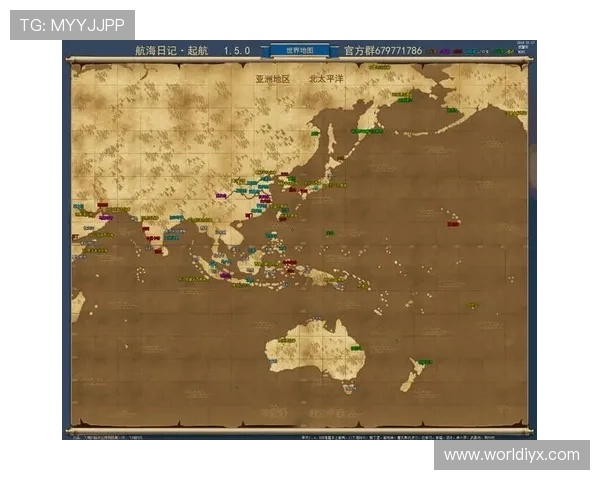This screenshot has width=600, height=480.
Task: Click the red port marker on the Hawaiian islands
Action: pos(453,224)
